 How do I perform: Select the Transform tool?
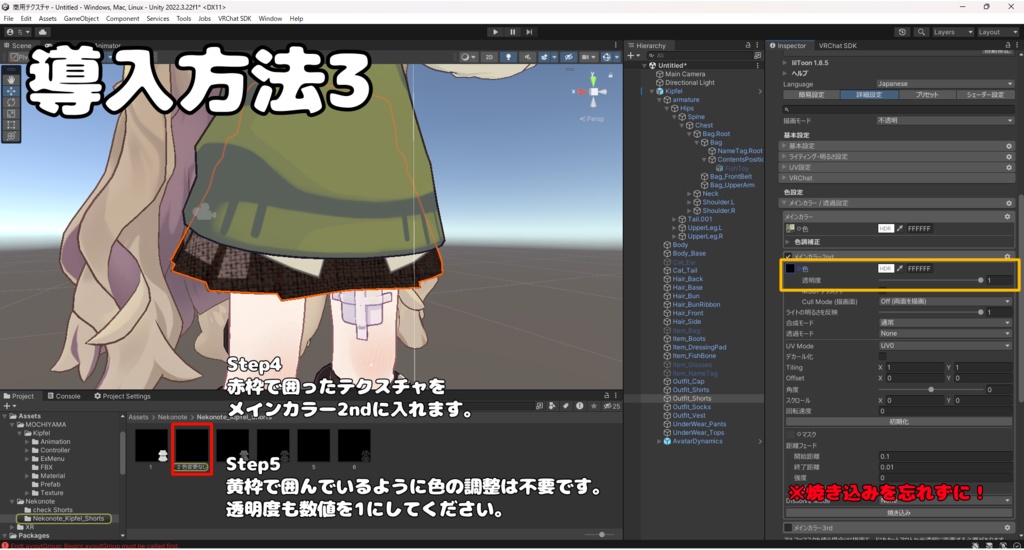click(11, 136)
